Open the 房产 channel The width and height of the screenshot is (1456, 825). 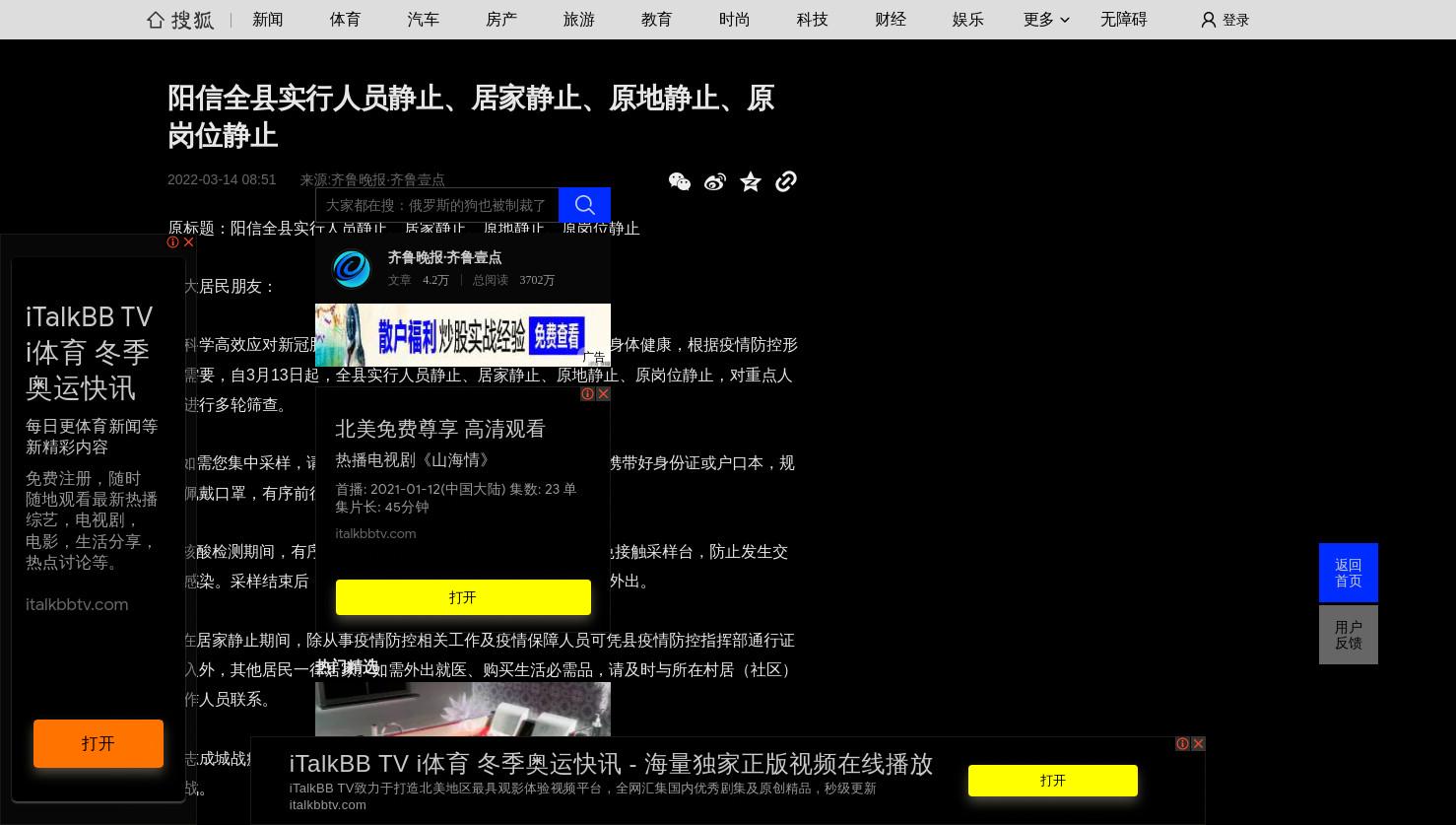pos(501,20)
